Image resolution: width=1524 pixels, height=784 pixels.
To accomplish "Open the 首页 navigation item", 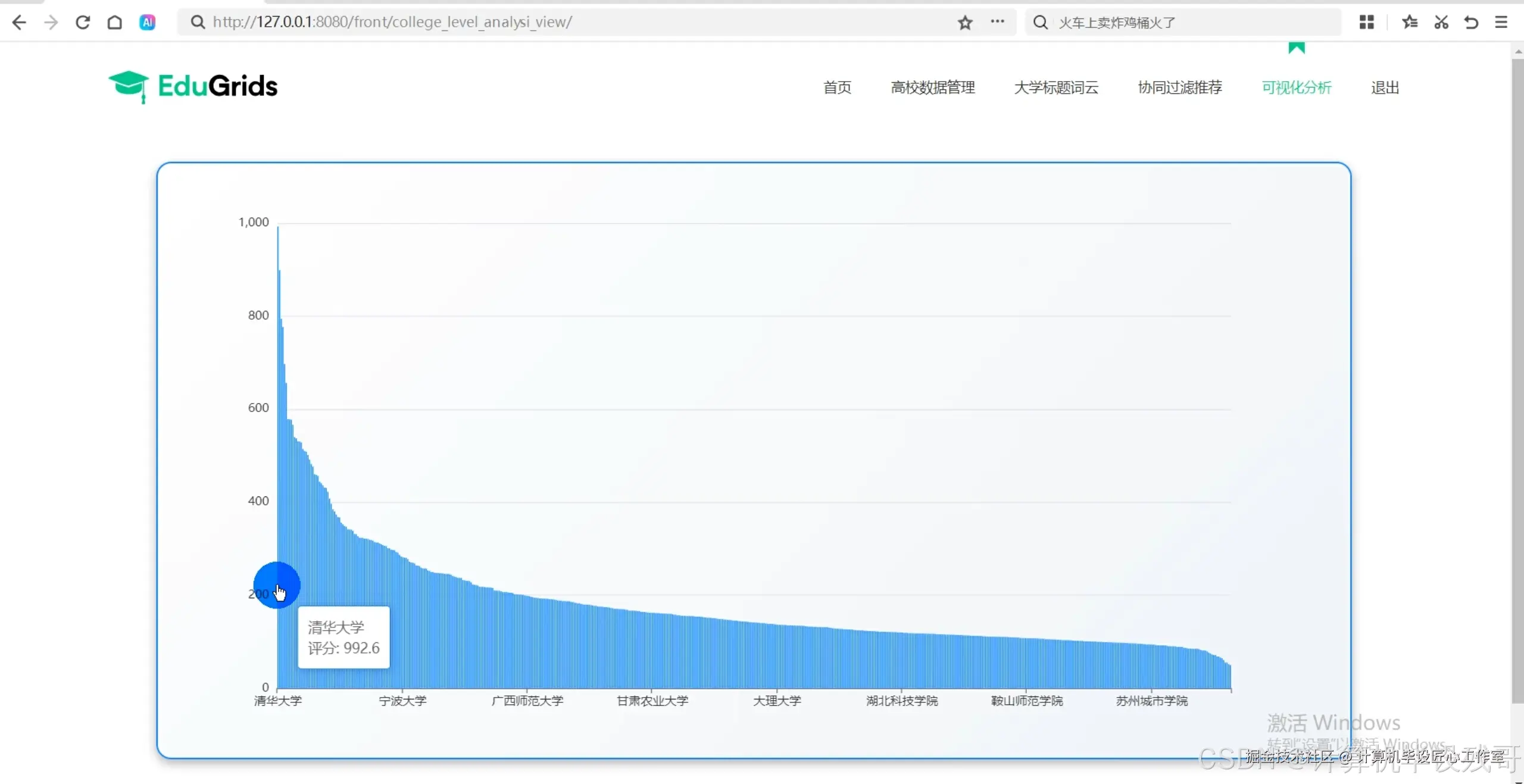I will [x=837, y=88].
